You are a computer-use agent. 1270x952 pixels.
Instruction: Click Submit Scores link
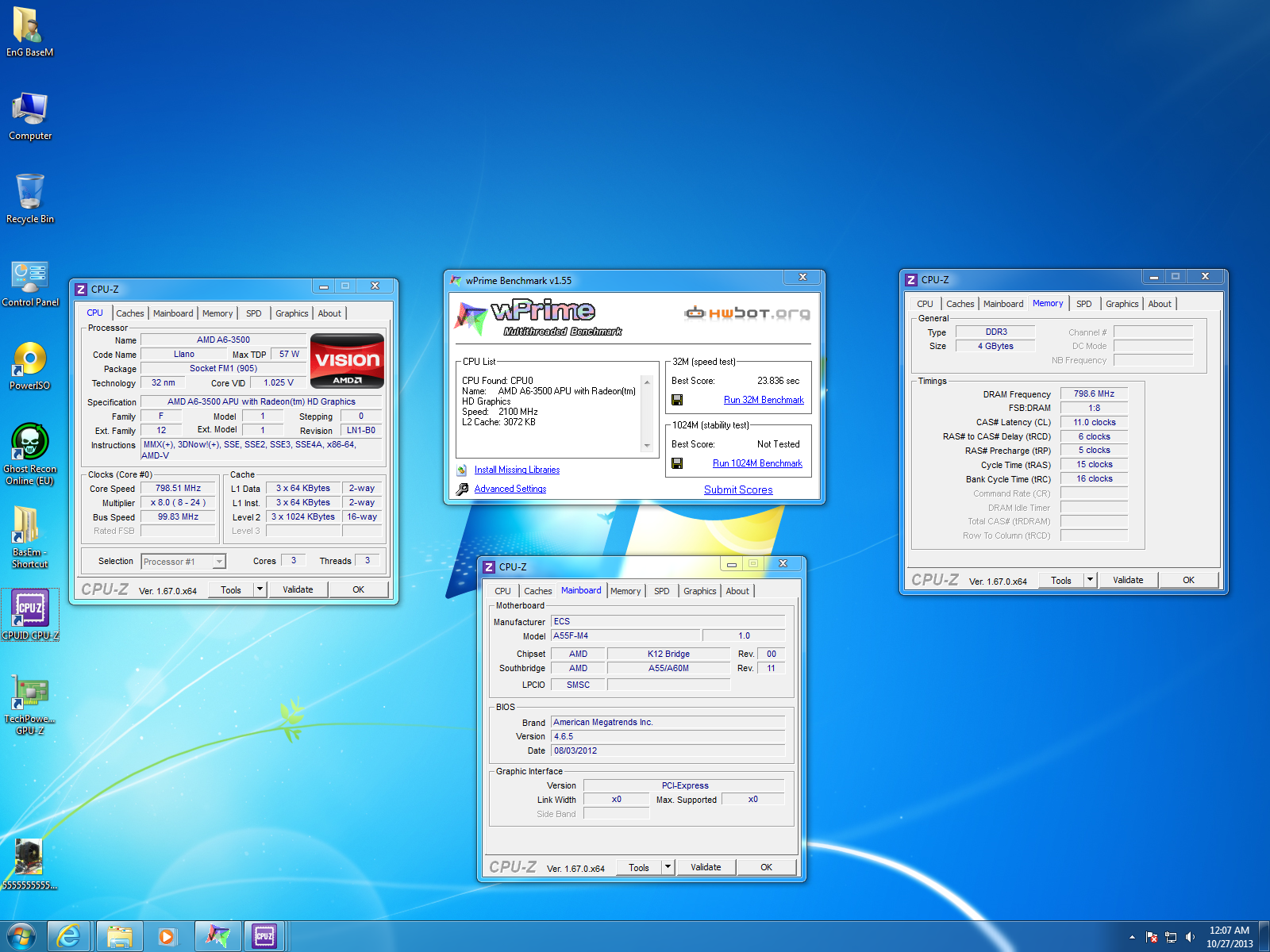pyautogui.click(x=738, y=489)
